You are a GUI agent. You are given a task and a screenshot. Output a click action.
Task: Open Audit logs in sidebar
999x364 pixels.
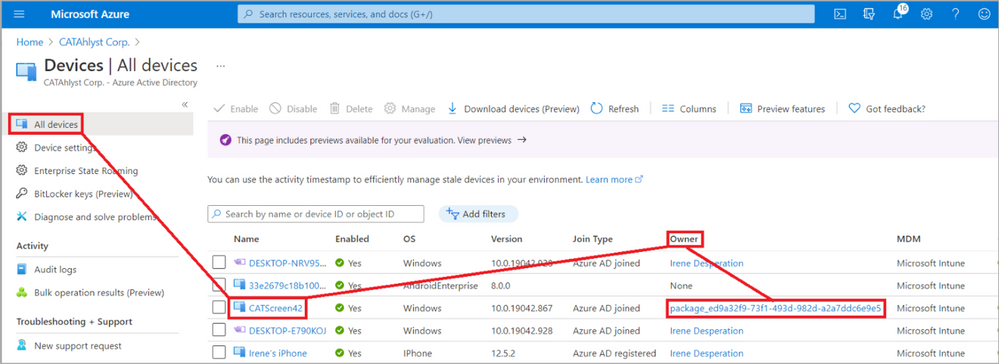[x=54, y=270]
